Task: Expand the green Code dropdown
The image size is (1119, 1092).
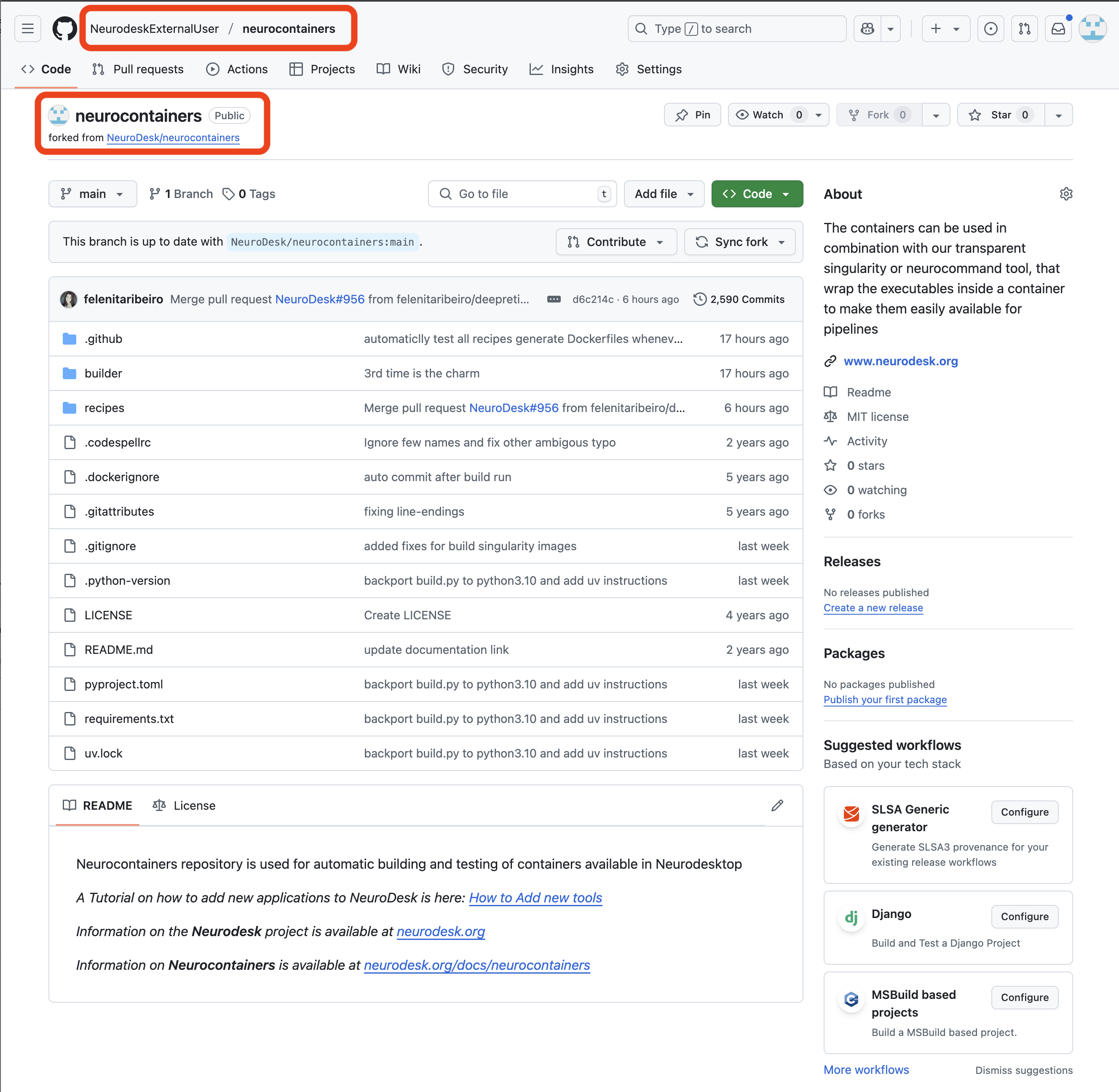Action: (x=757, y=194)
